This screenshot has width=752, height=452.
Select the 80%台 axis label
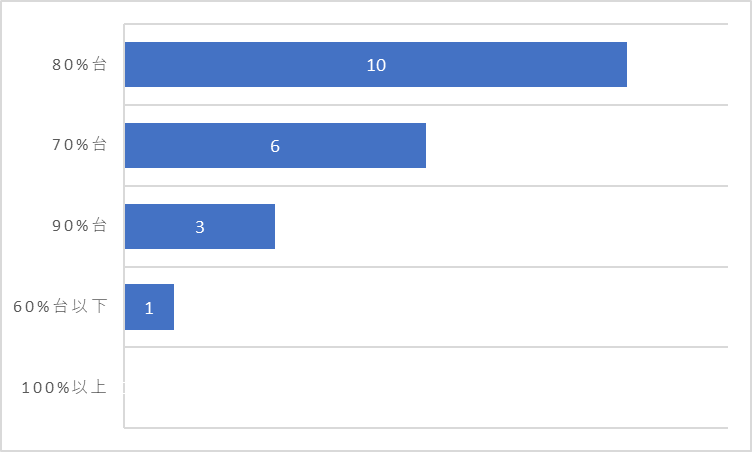click(x=79, y=64)
